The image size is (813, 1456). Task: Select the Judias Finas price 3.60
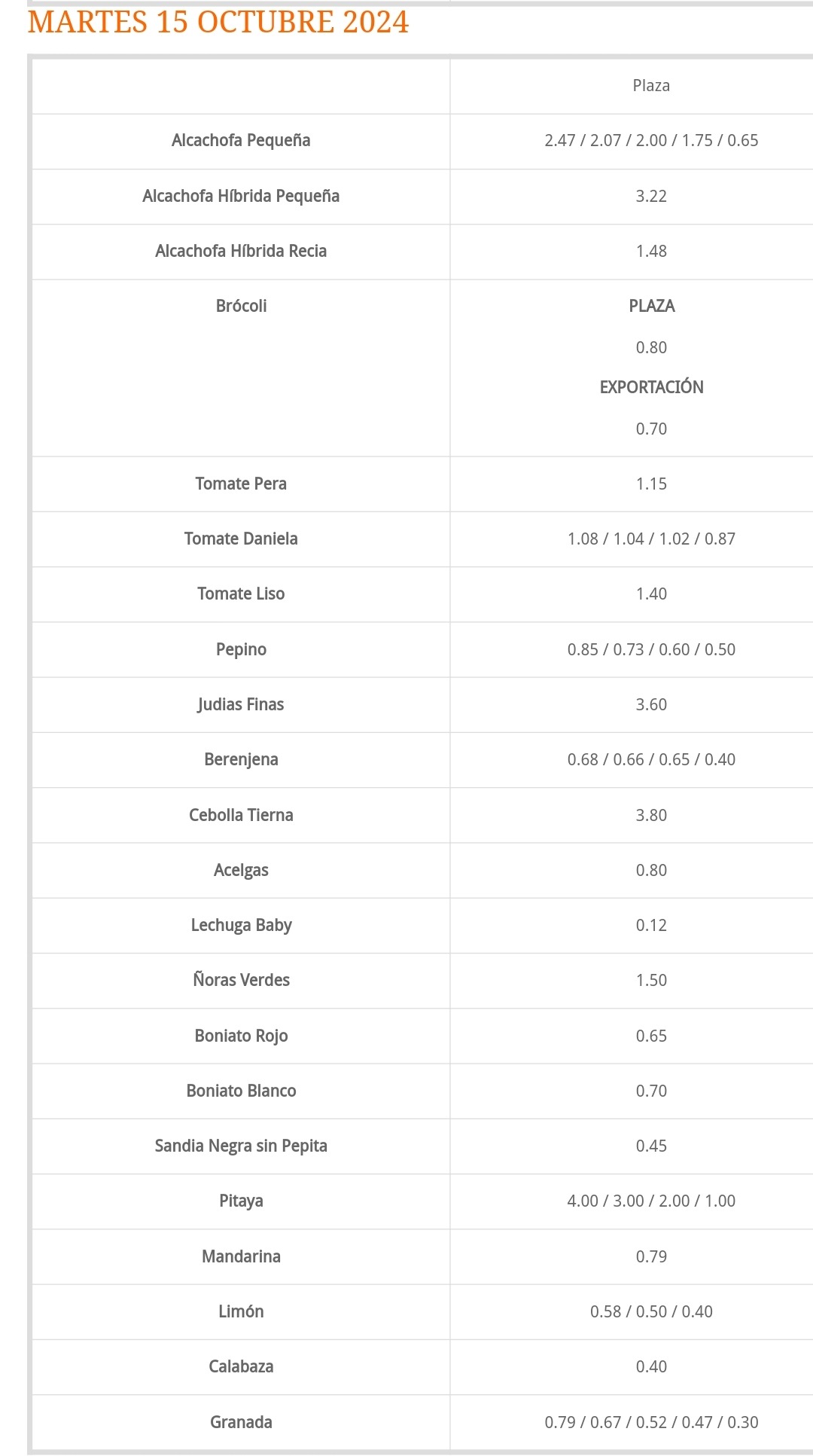point(651,705)
